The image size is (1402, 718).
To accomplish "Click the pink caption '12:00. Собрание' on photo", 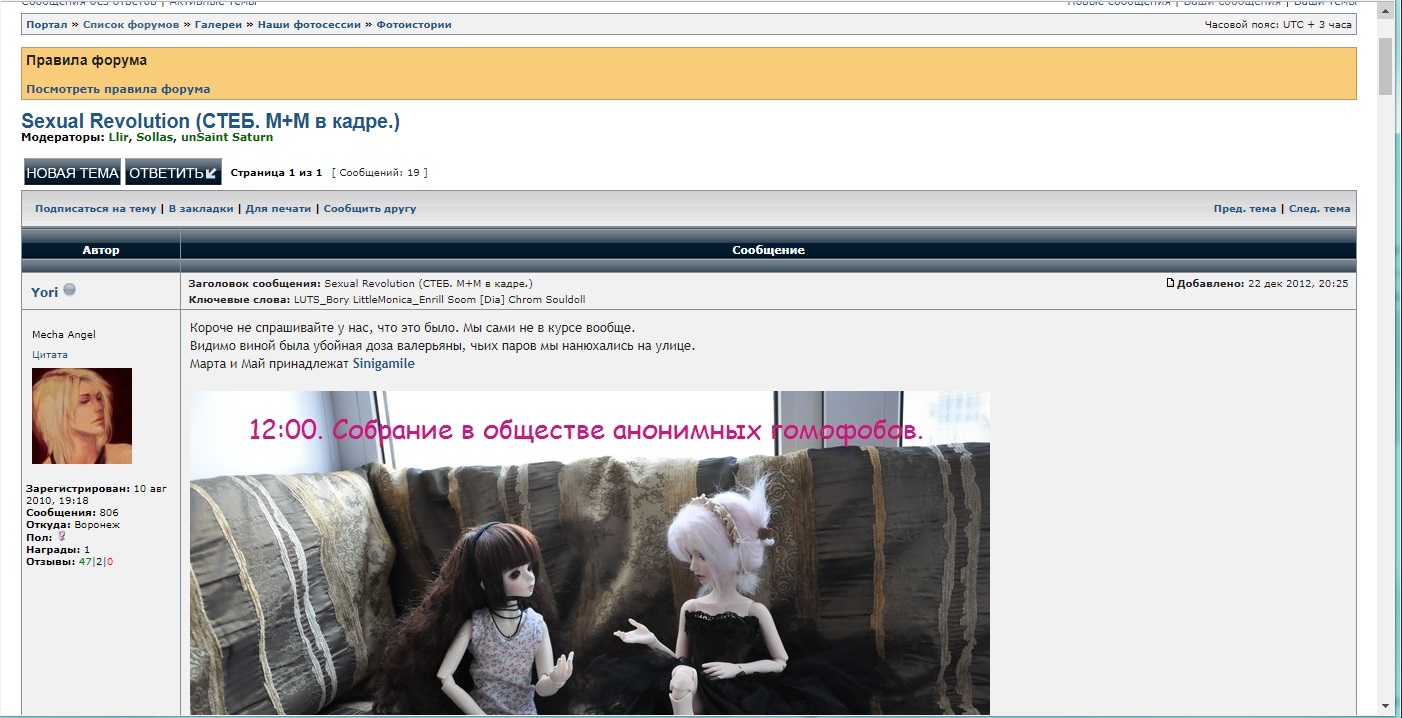I will 587,430.
